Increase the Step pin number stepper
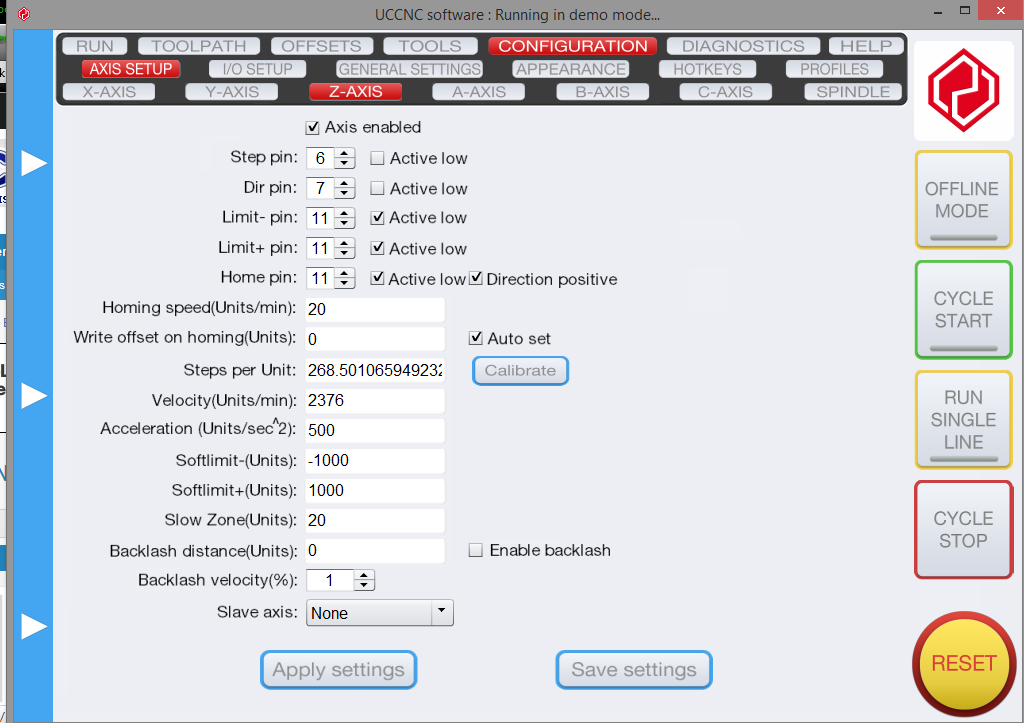Viewport: 1024px width, 723px height. coord(345,153)
